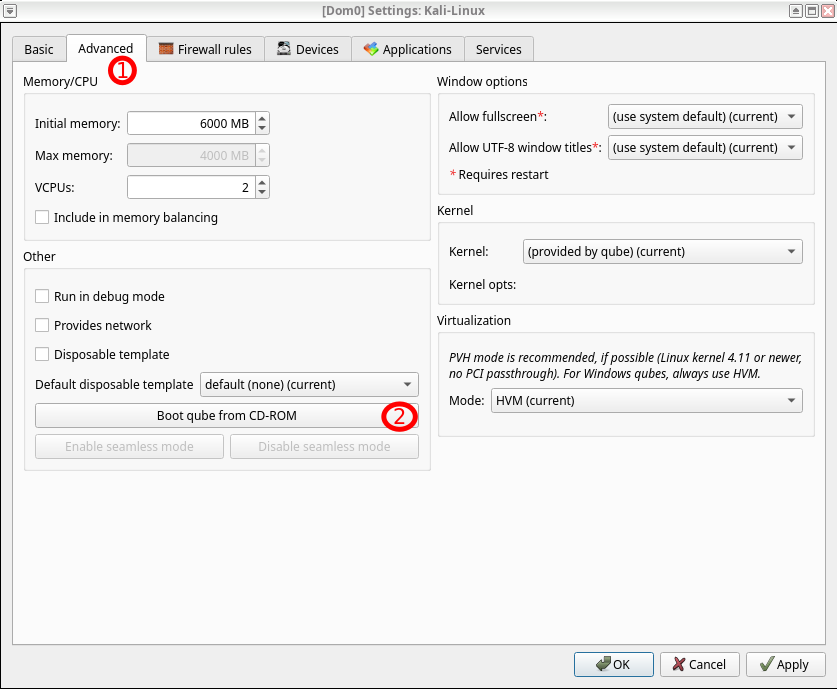The width and height of the screenshot is (837, 689).
Task: Open the Applications tab
Action: 408,49
